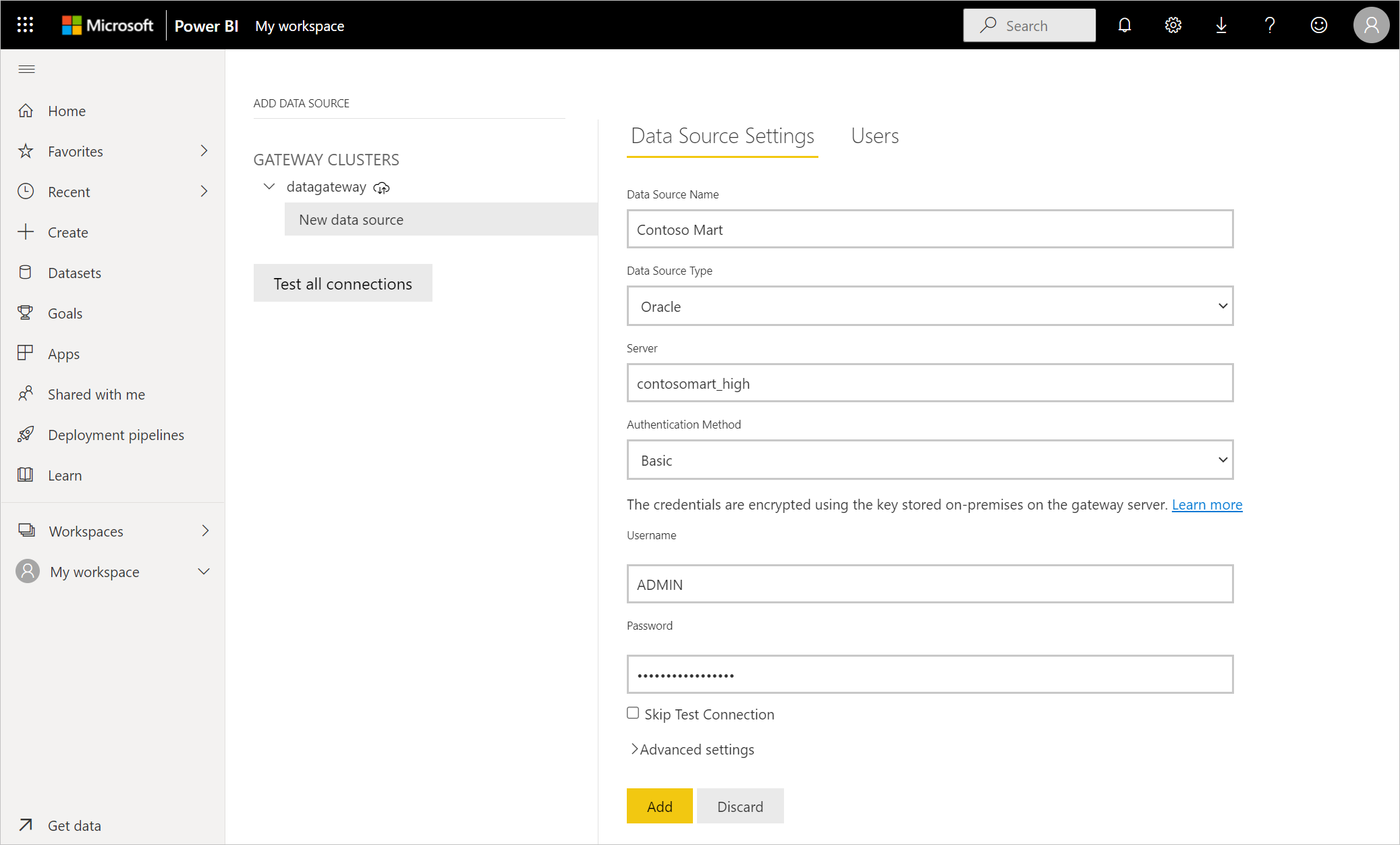Expand the datagateway cluster tree item

[x=270, y=187]
